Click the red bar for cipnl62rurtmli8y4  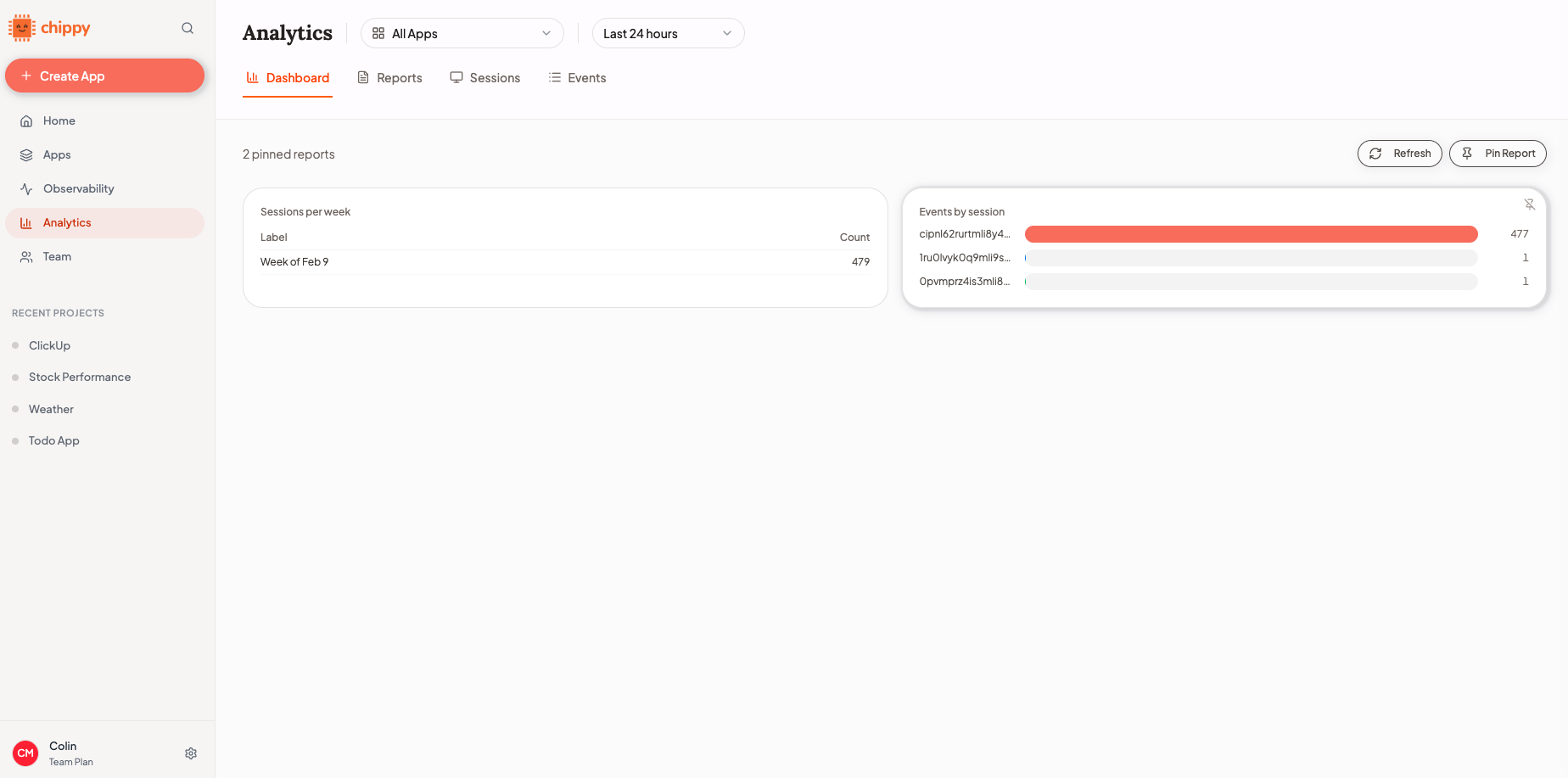pyautogui.click(x=1252, y=234)
